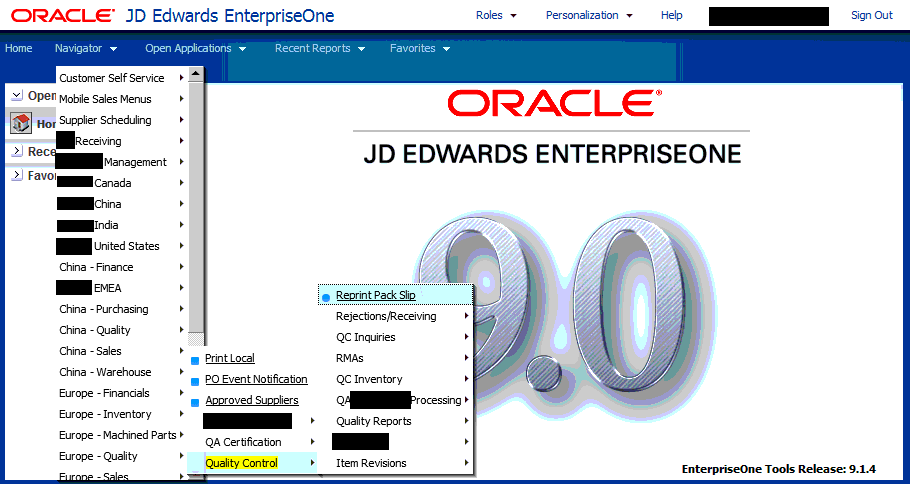Click the arrow next to QA Certification

coord(313,442)
